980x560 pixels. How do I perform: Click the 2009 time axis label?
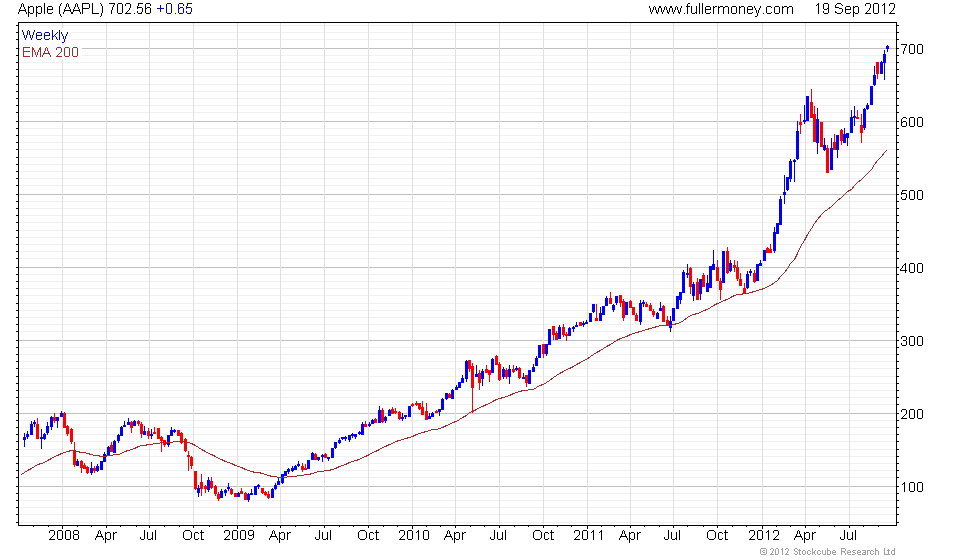click(239, 536)
